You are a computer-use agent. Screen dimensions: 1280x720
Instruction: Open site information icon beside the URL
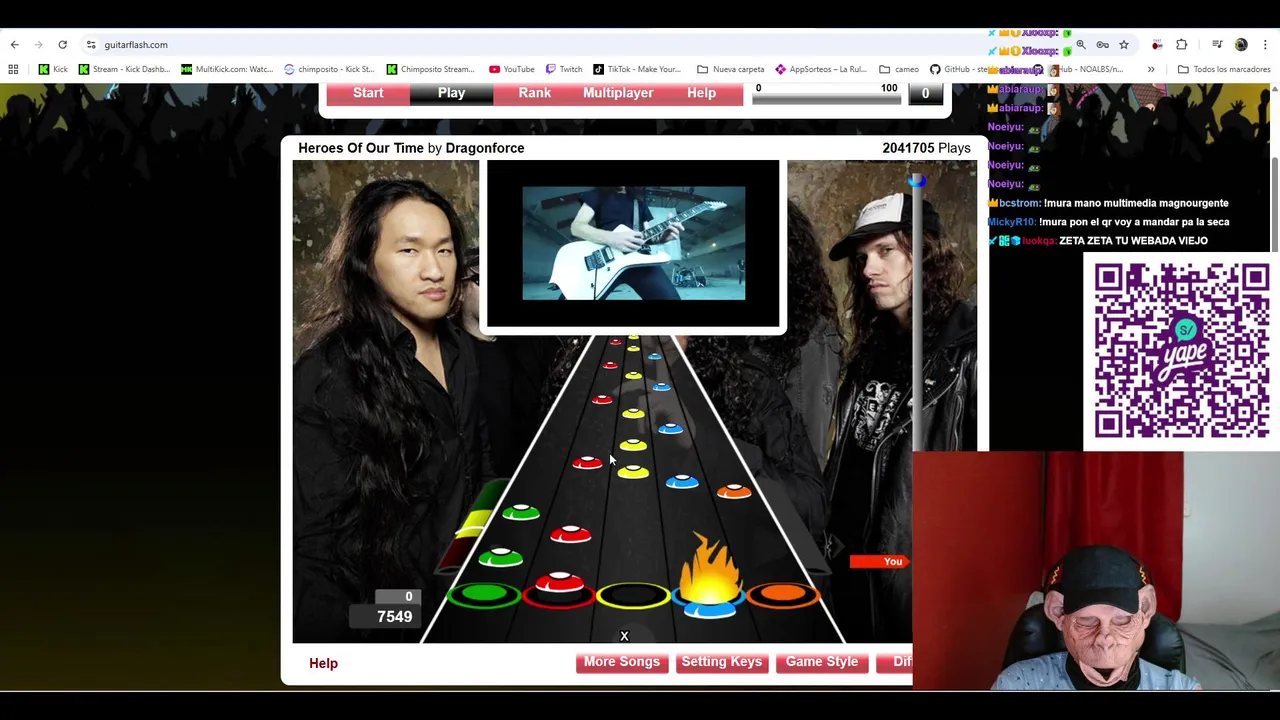pos(91,45)
